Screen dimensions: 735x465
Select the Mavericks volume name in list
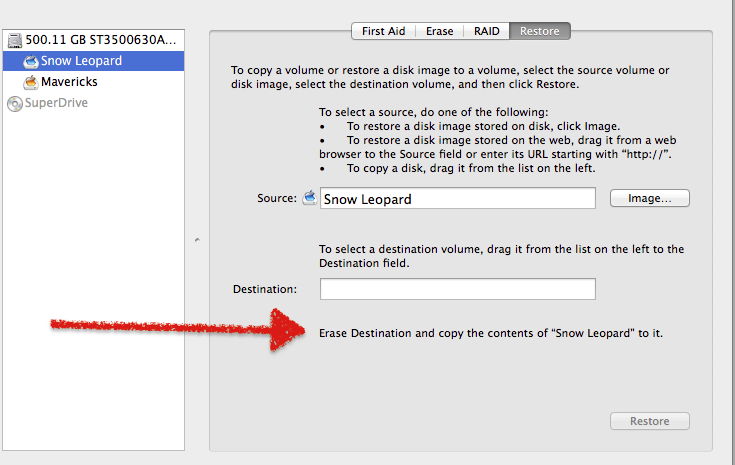(69, 82)
